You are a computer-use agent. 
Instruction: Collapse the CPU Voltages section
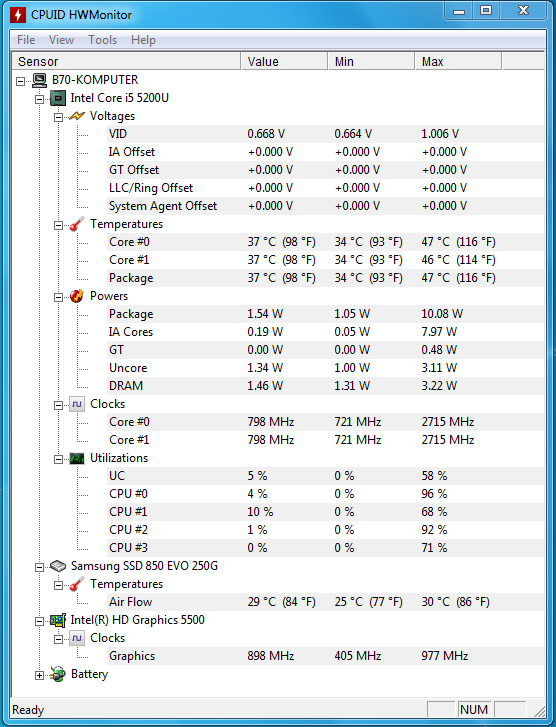pyautogui.click(x=58, y=117)
